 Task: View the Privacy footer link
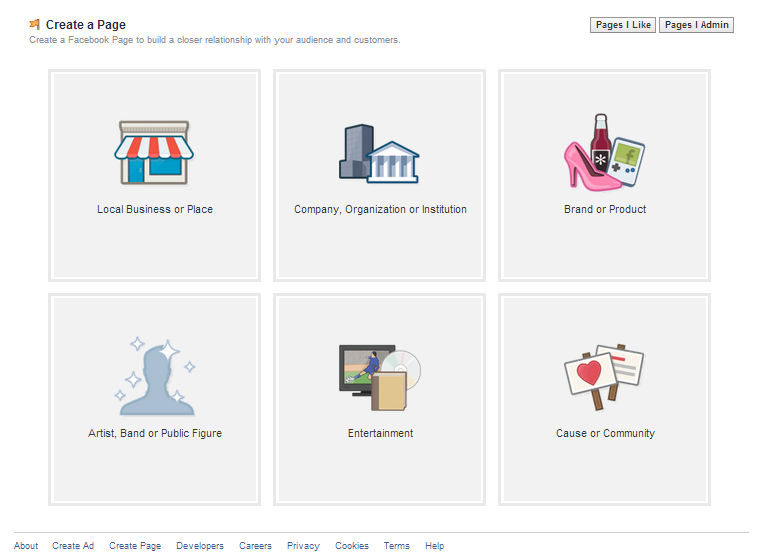303,546
